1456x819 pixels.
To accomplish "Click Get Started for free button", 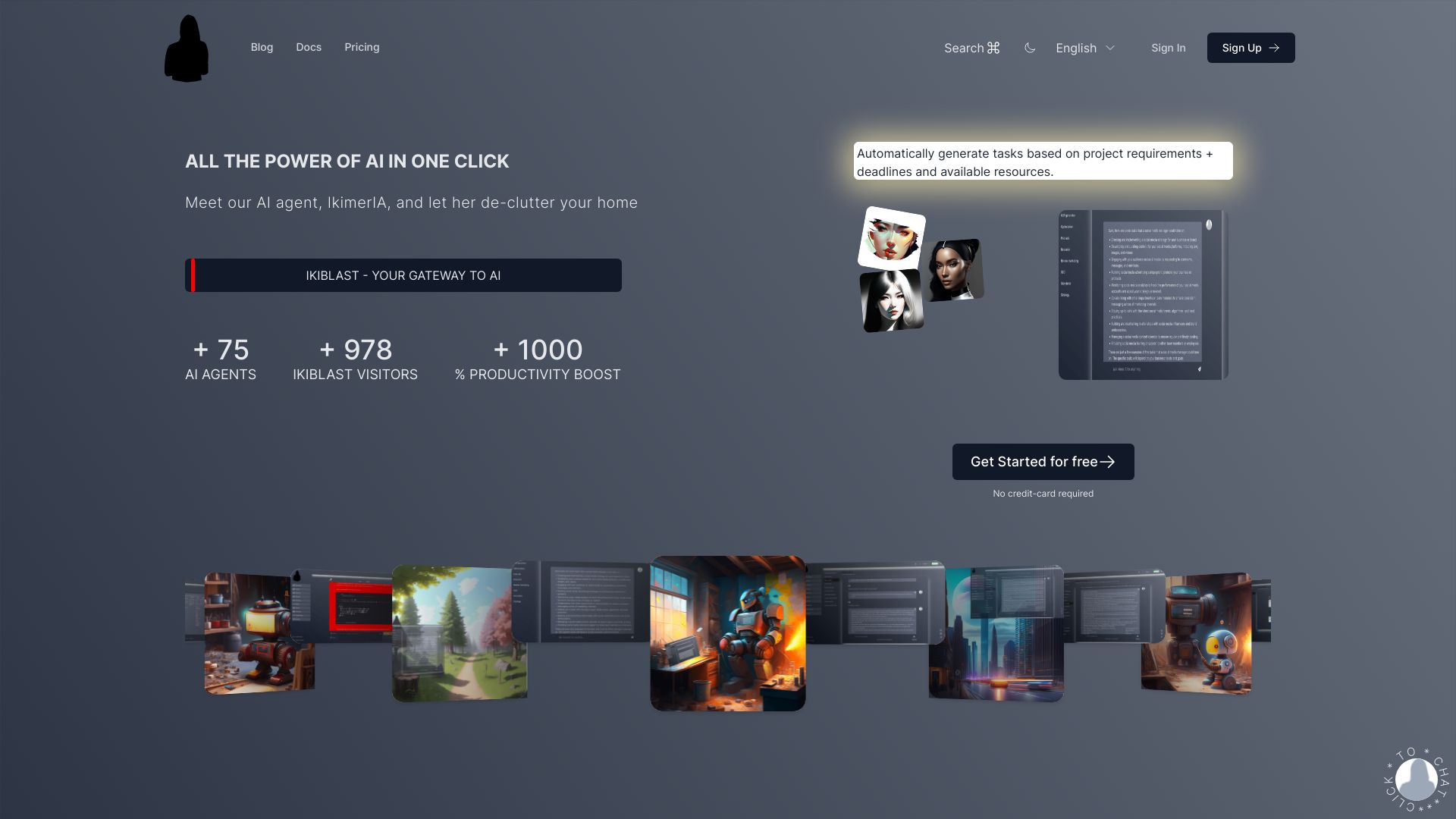I will pyautogui.click(x=1043, y=462).
